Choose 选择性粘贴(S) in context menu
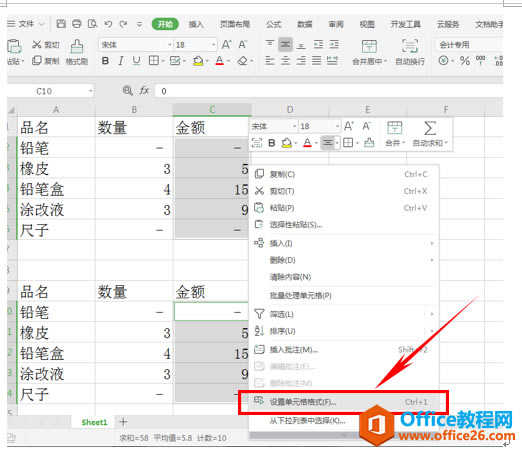Image resolution: width=522 pixels, height=453 pixels. point(344,225)
